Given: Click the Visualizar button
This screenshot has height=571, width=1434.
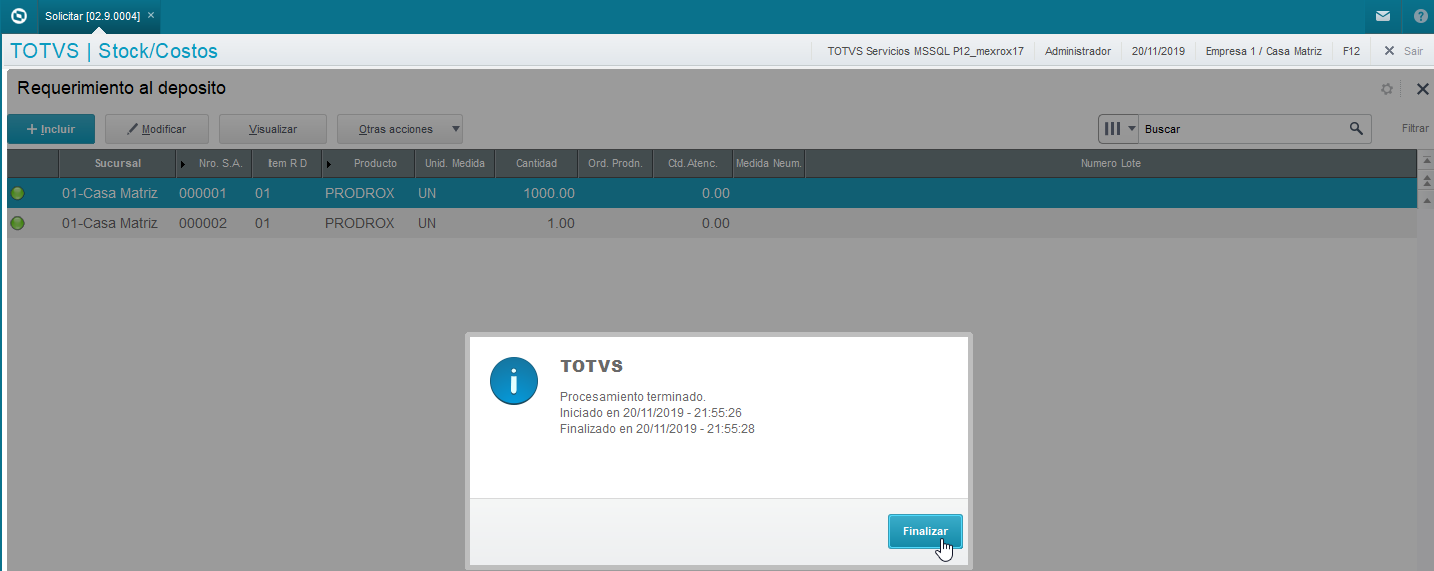Looking at the screenshot, I should tap(273, 129).
